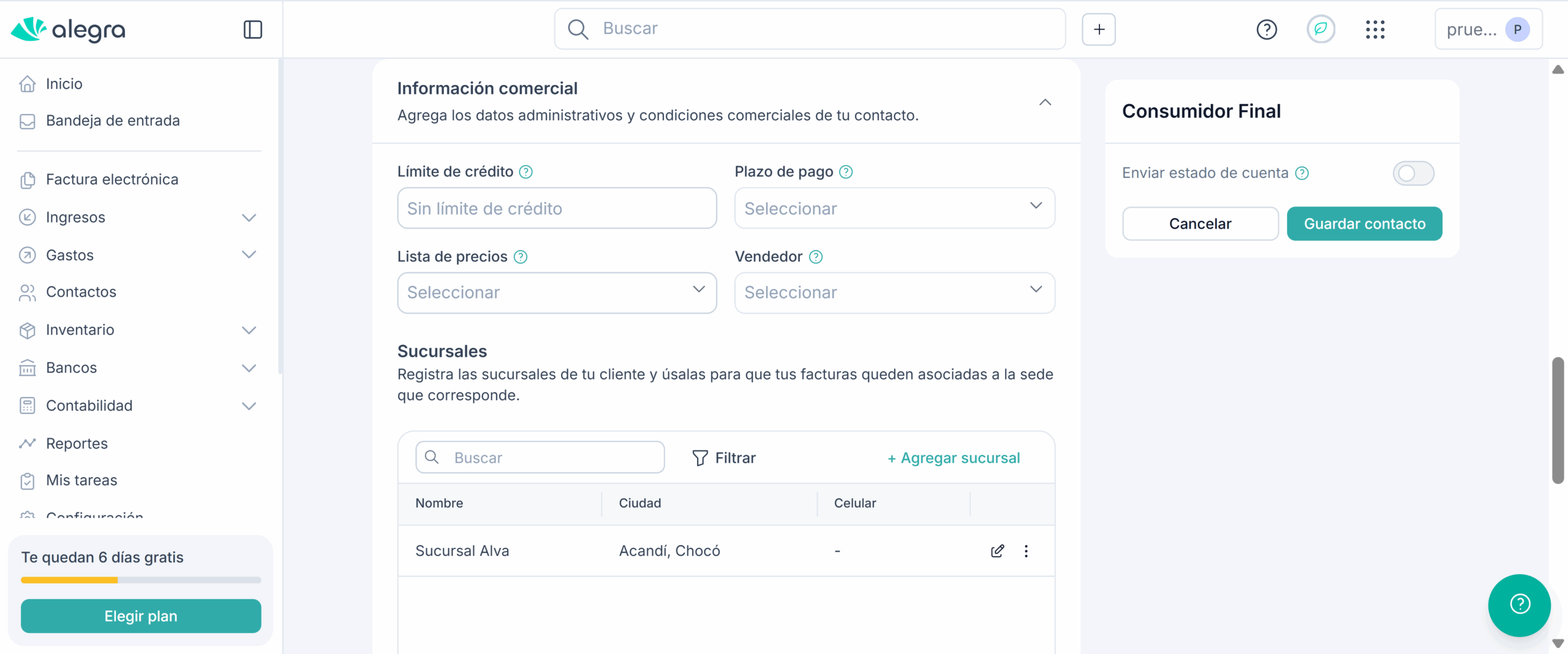Image resolution: width=1568 pixels, height=654 pixels.
Task: Open the Vendedor dropdown
Action: tap(894, 293)
